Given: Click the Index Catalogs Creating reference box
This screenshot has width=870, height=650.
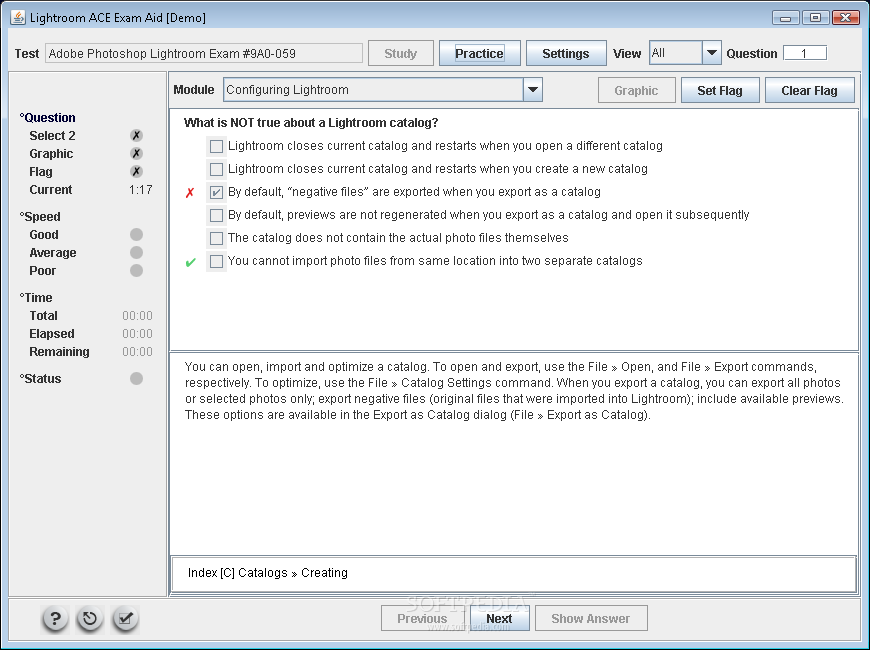Looking at the screenshot, I should [513, 574].
